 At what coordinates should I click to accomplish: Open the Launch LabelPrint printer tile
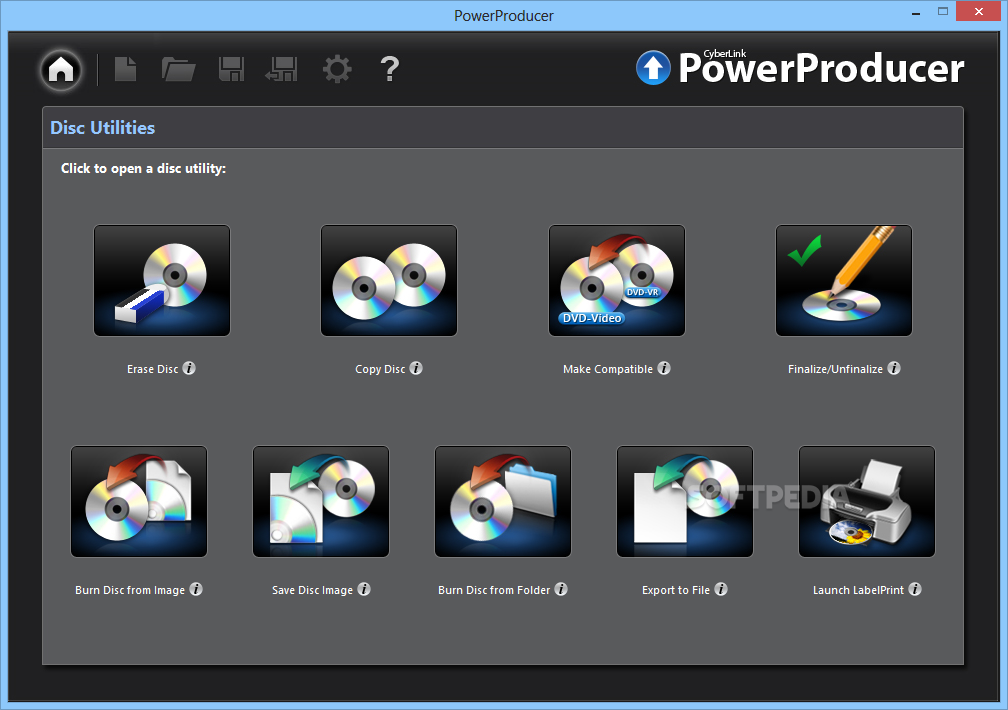[x=867, y=502]
